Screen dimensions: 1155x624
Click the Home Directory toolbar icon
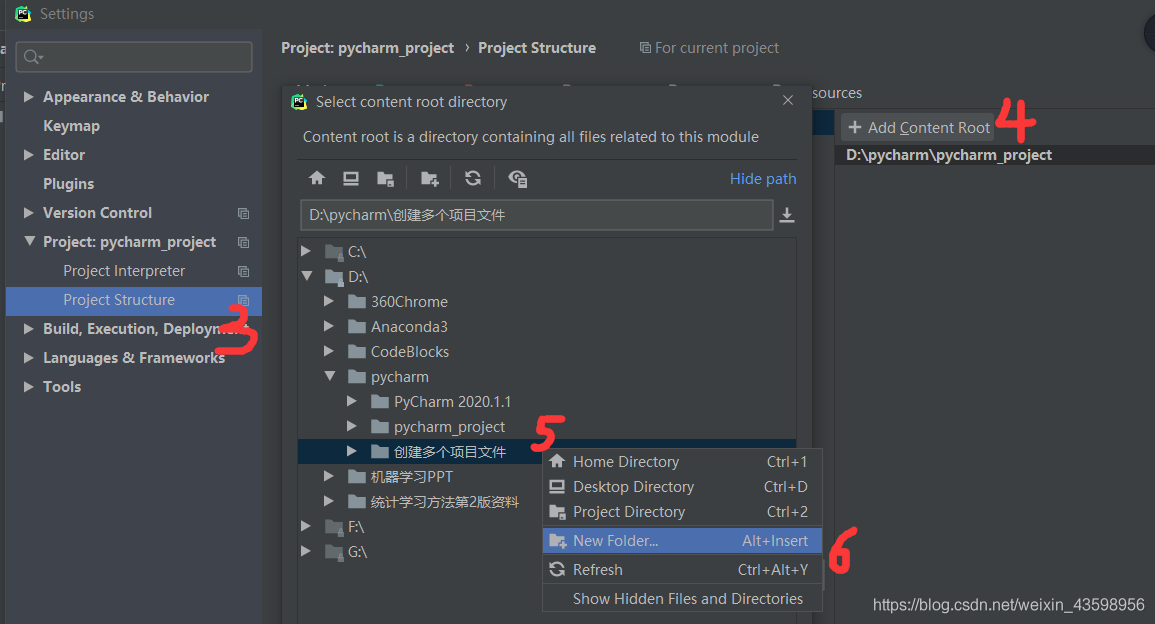(317, 178)
